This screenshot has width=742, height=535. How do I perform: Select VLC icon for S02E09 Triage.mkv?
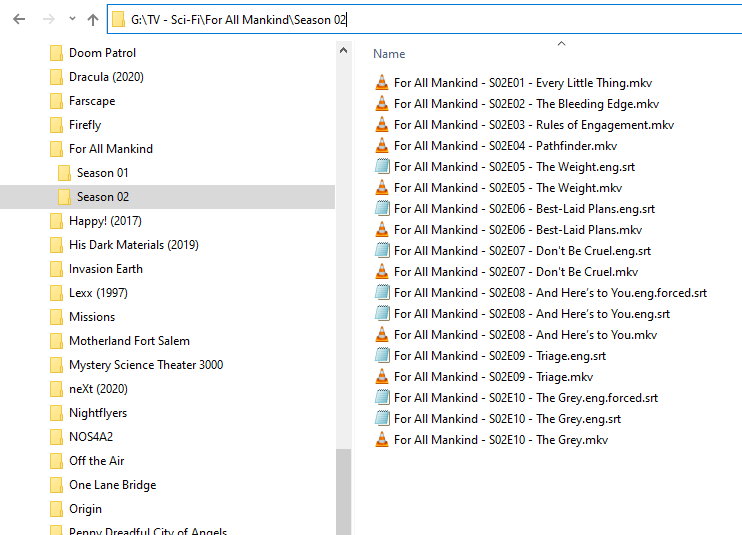[x=382, y=377]
